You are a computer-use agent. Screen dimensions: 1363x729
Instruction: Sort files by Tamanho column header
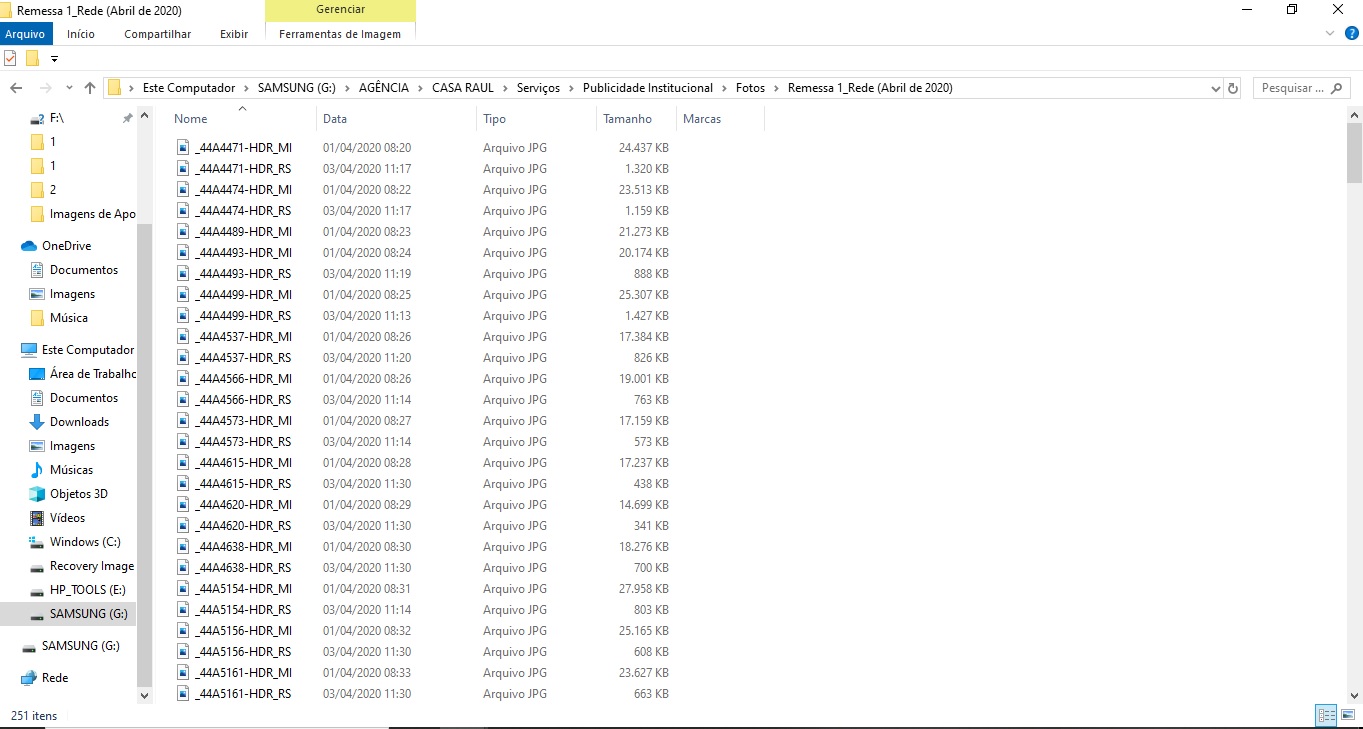coord(627,119)
